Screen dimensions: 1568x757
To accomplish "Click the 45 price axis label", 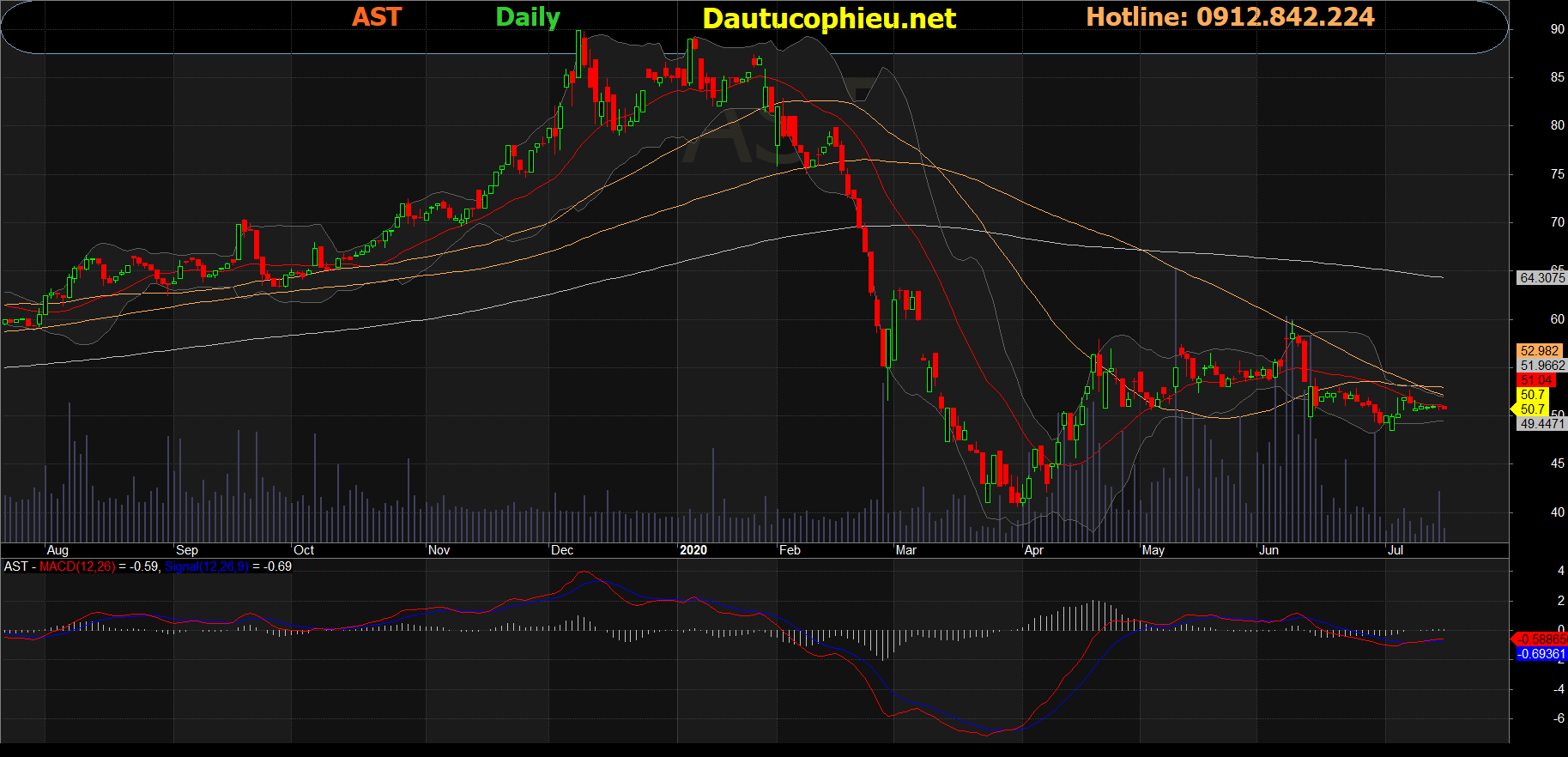I will click(x=1557, y=463).
